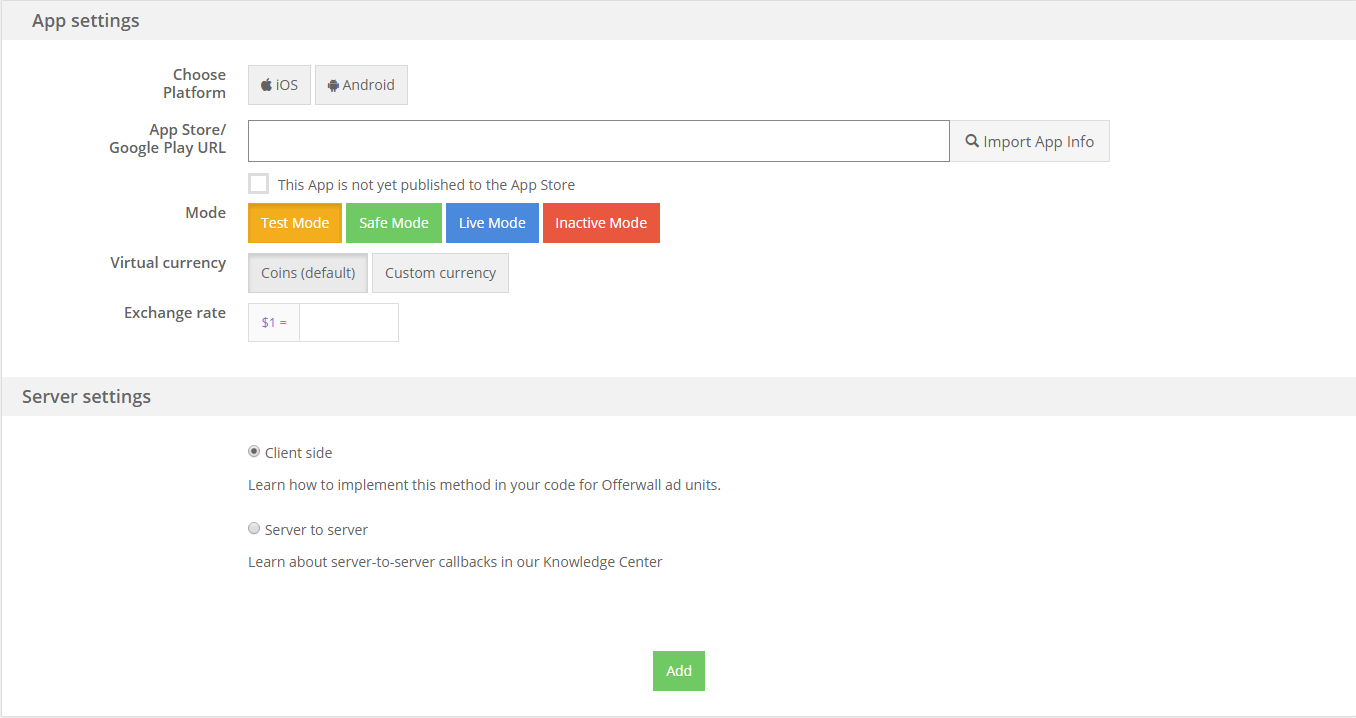Click the Virtual currency label
This screenshot has height=718, width=1356.
coord(168,263)
